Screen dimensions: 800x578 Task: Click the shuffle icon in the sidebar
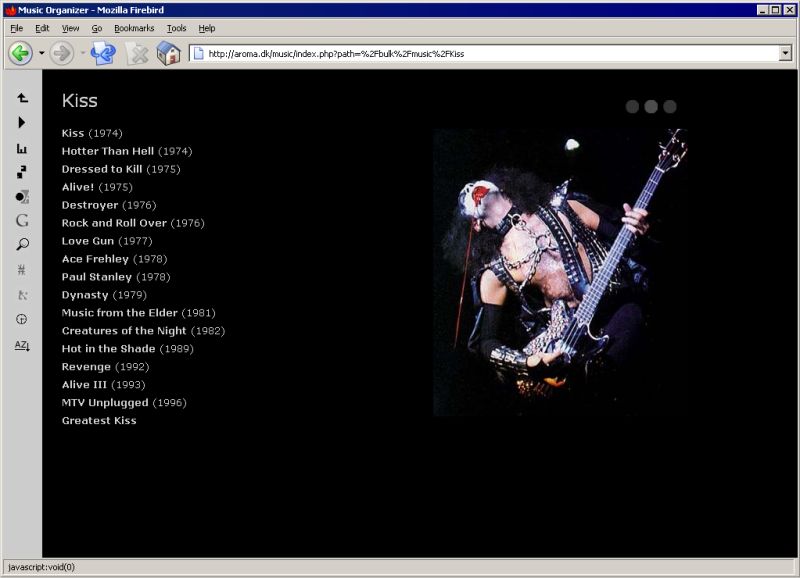coord(21,171)
